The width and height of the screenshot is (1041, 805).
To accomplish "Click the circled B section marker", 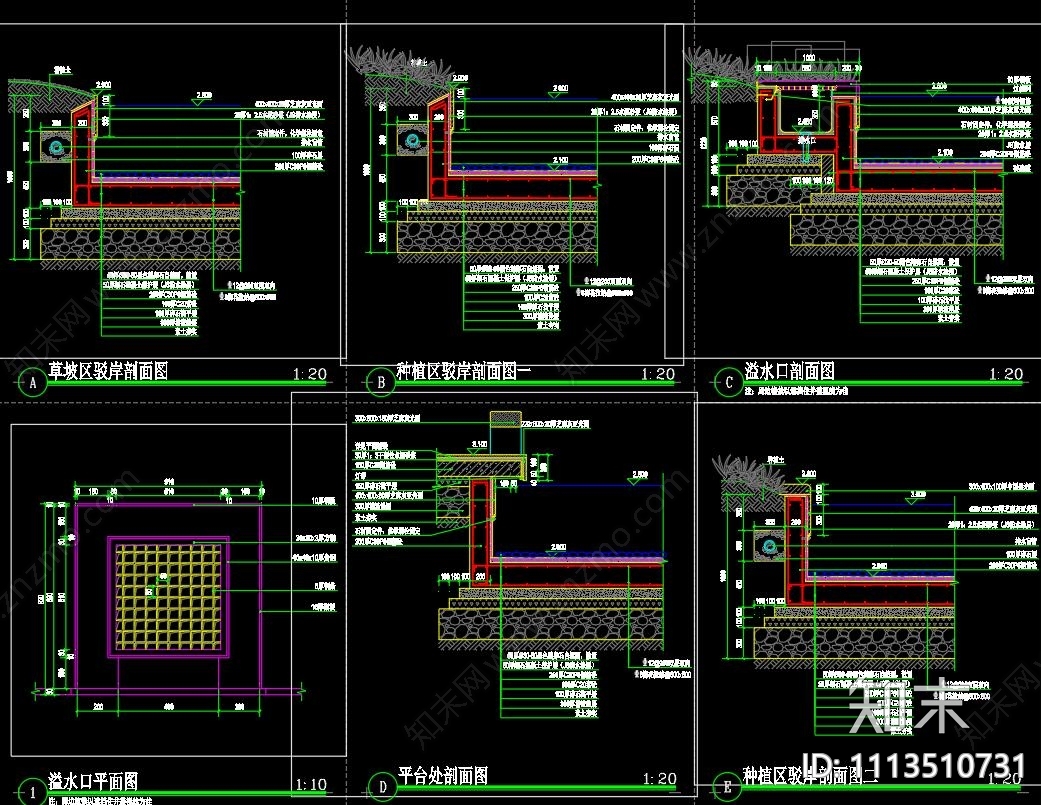I will 380,382.
